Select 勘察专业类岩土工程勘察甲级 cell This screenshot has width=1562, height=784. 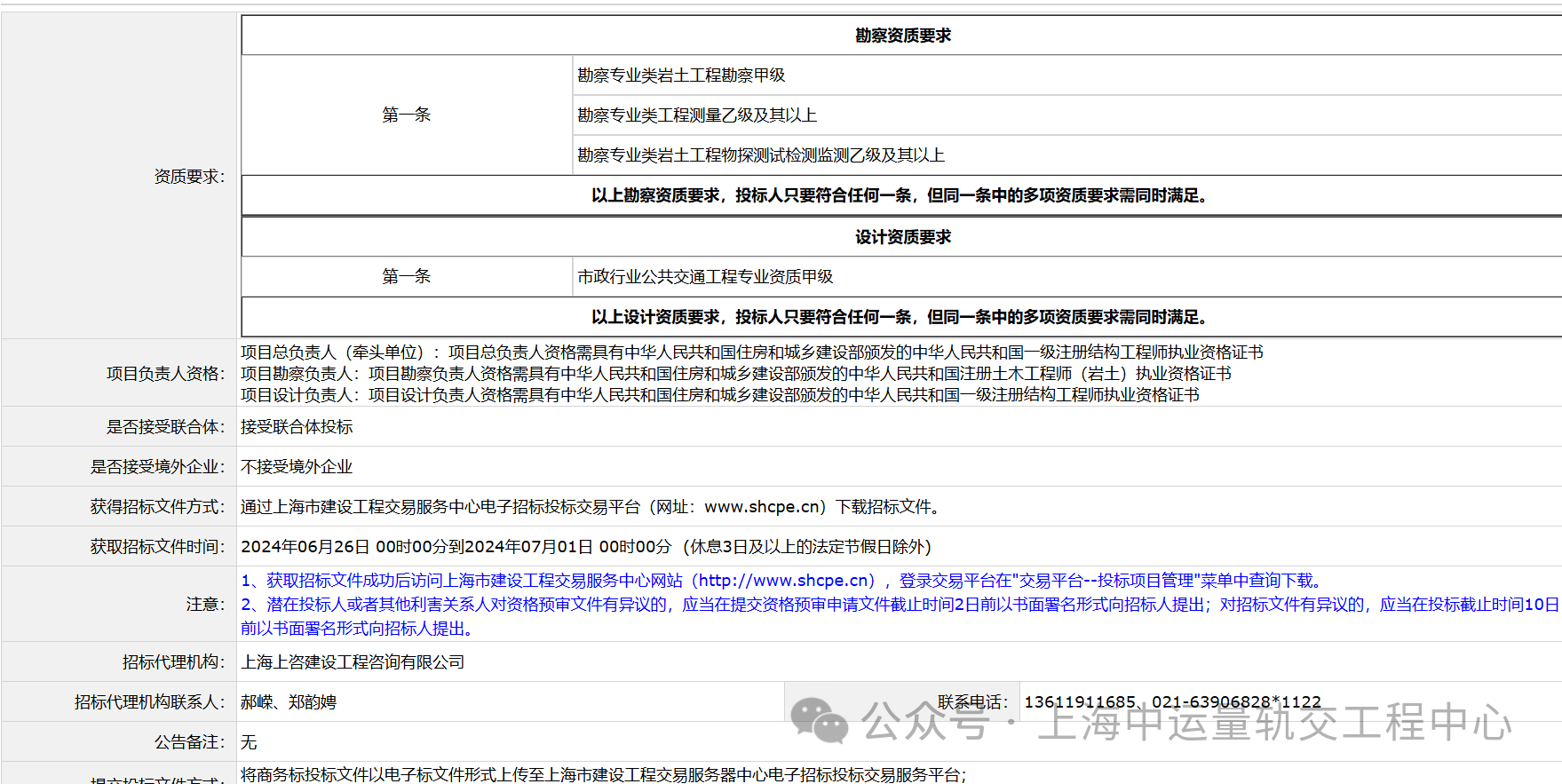tap(681, 75)
